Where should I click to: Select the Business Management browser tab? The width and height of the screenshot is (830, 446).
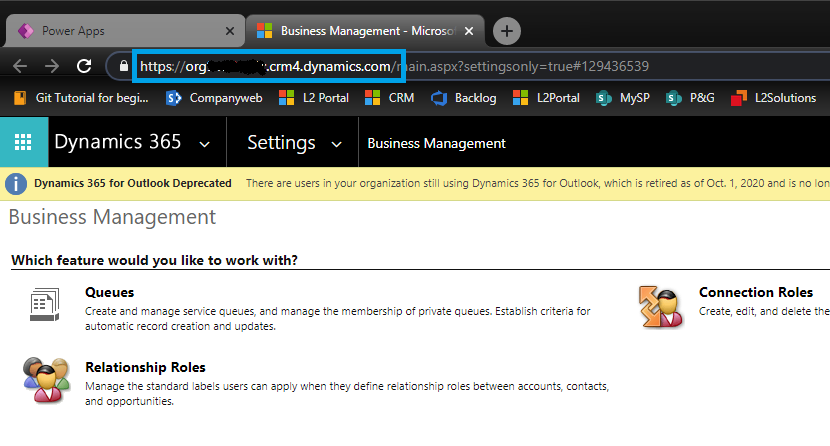point(360,31)
